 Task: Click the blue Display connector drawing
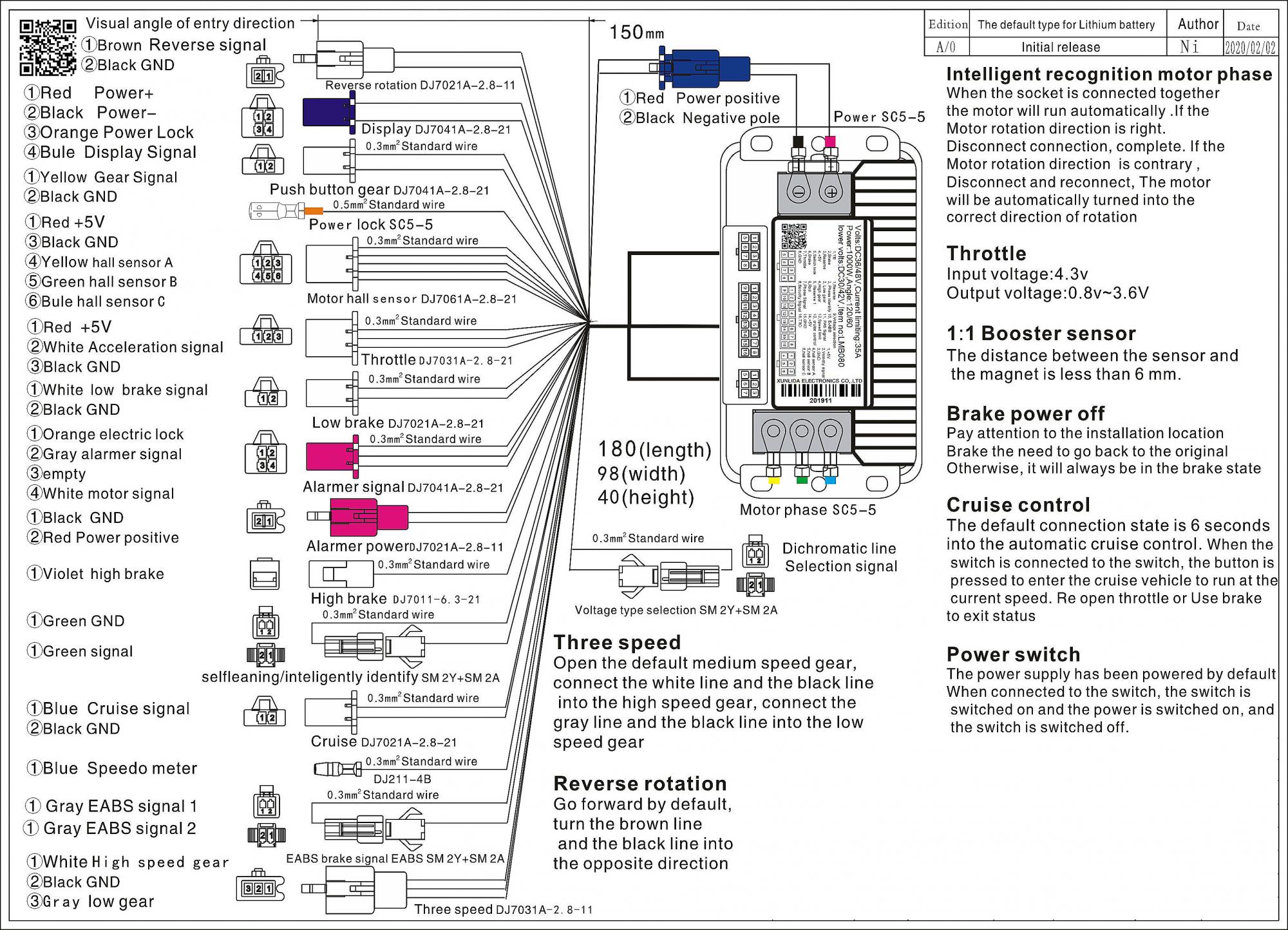329,111
